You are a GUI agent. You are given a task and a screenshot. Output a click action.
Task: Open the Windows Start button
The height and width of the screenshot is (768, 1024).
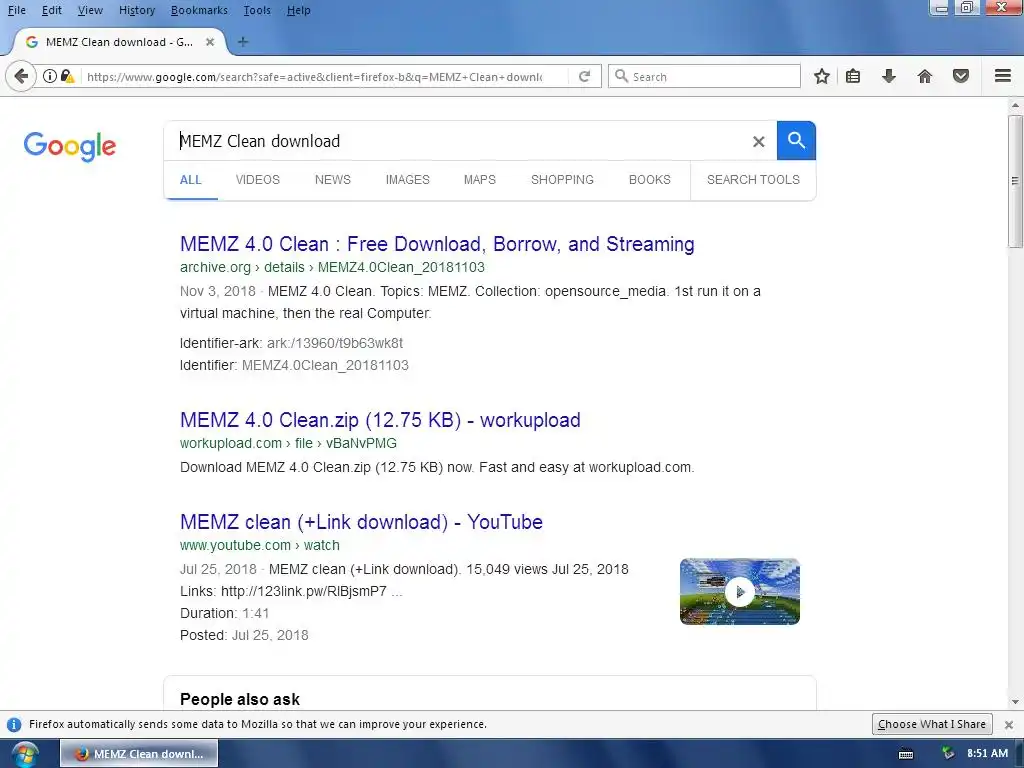(25, 754)
